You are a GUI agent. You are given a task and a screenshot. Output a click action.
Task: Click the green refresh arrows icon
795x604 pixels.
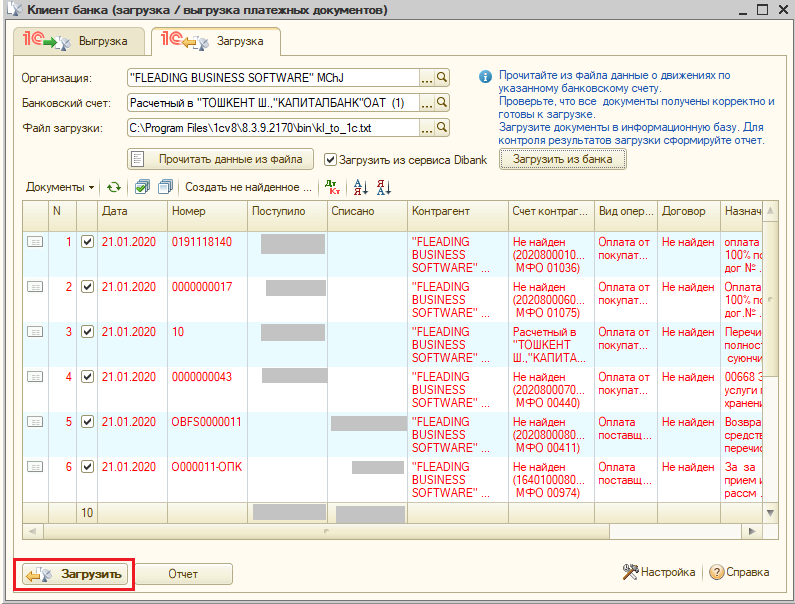click(114, 187)
